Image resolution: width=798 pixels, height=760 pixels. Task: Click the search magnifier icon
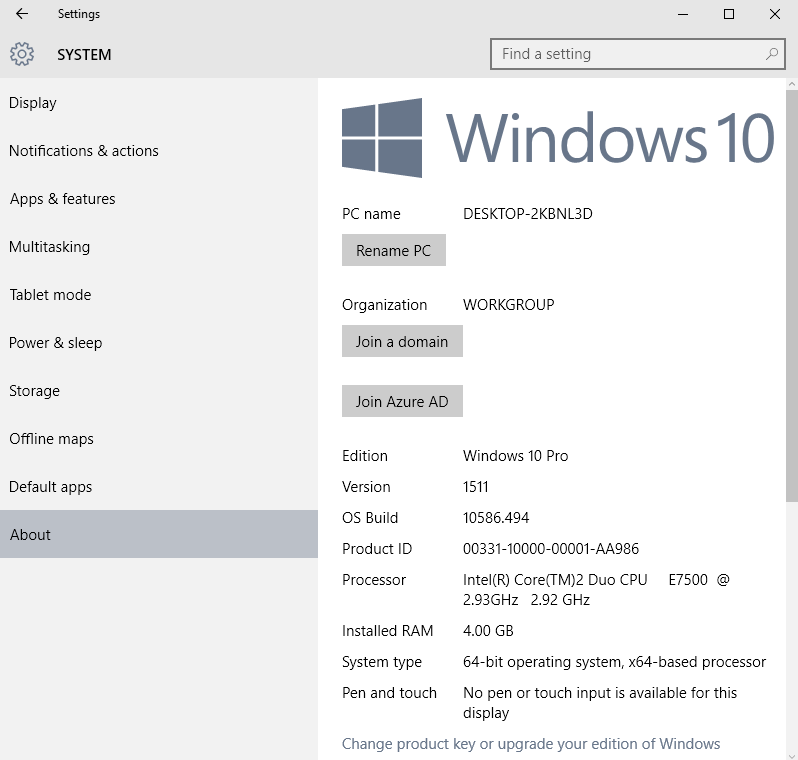click(772, 54)
